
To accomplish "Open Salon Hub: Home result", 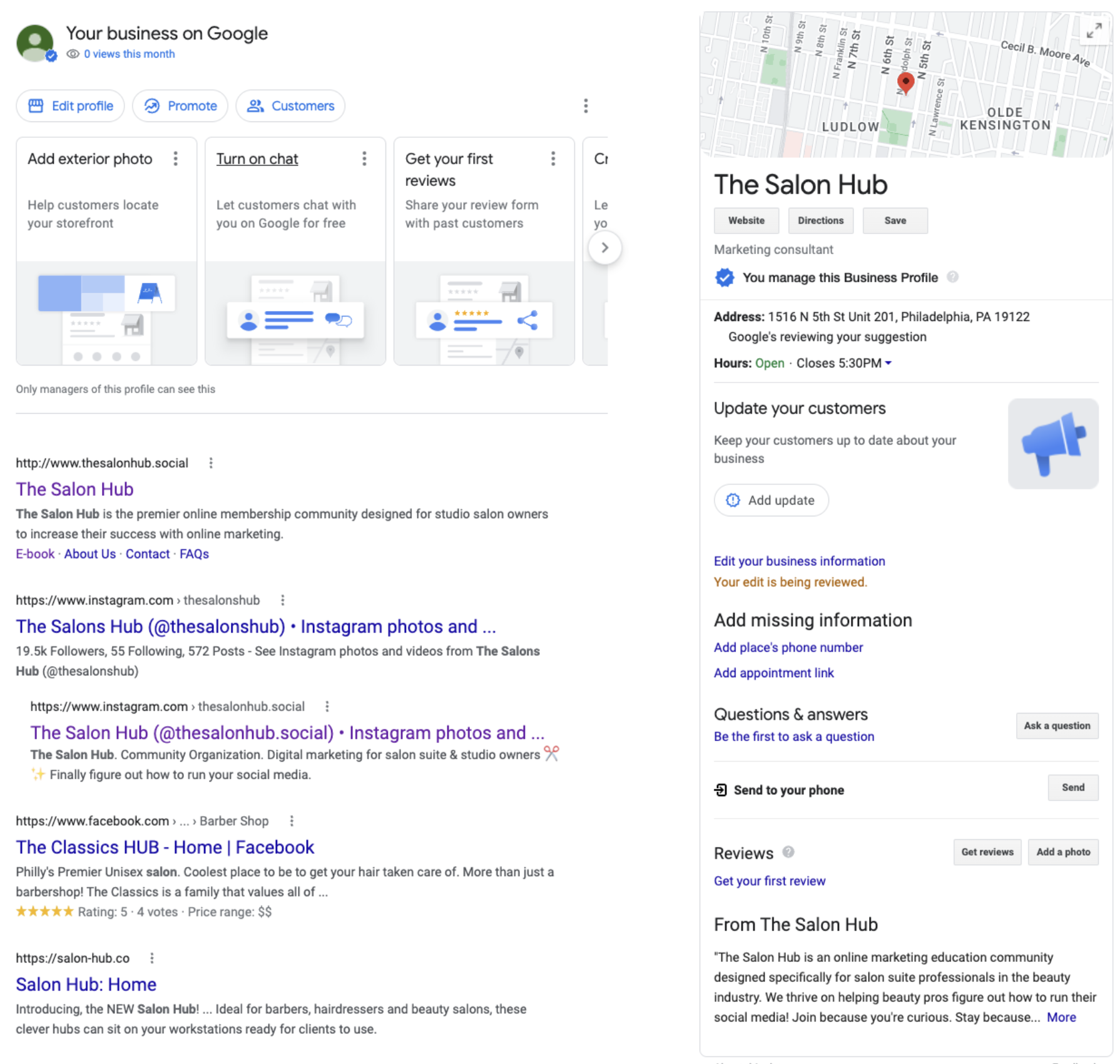I will tap(86, 984).
